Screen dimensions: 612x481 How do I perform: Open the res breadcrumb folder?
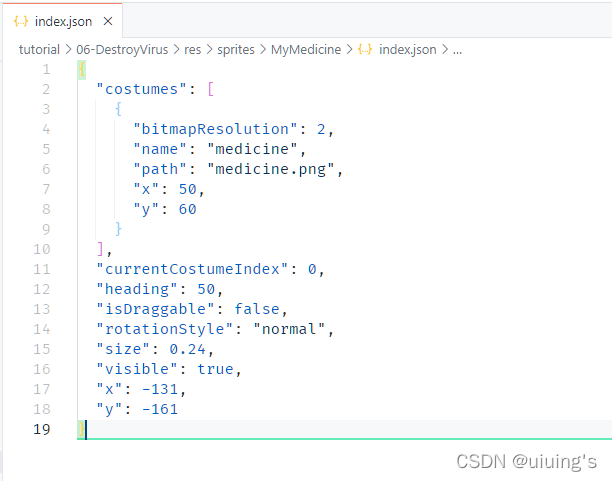coord(192,50)
